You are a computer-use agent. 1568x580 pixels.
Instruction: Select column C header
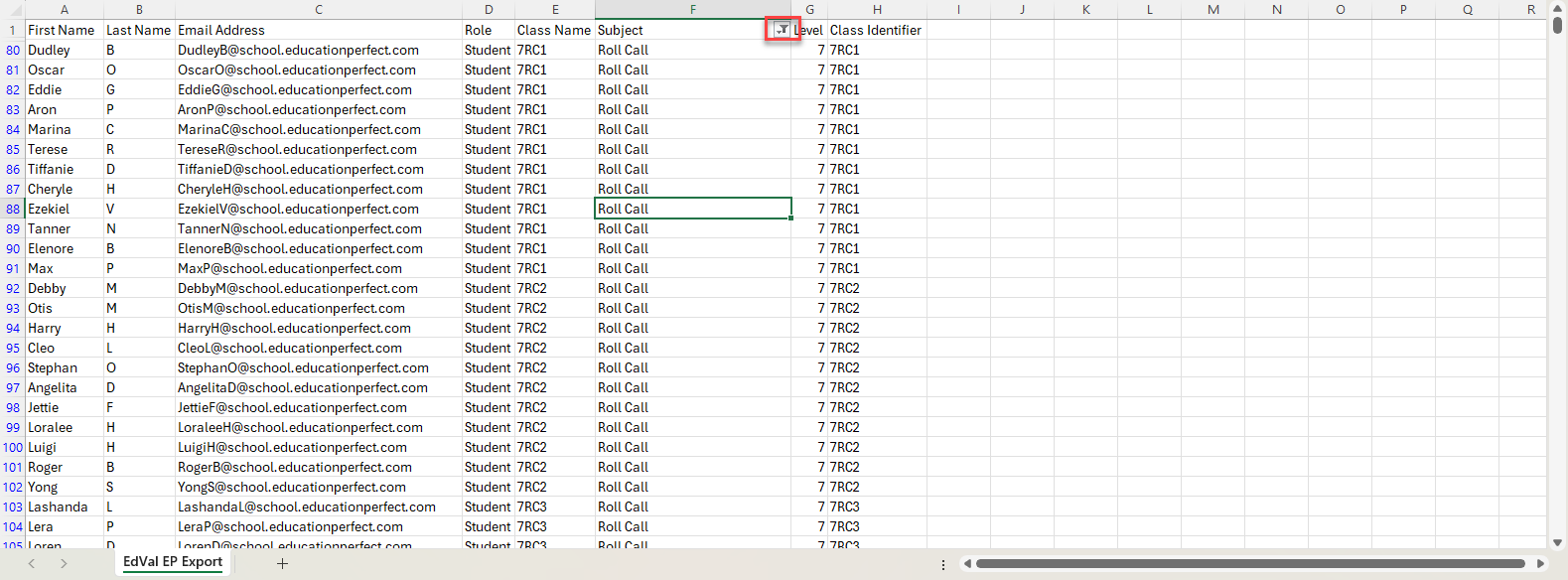(319, 10)
